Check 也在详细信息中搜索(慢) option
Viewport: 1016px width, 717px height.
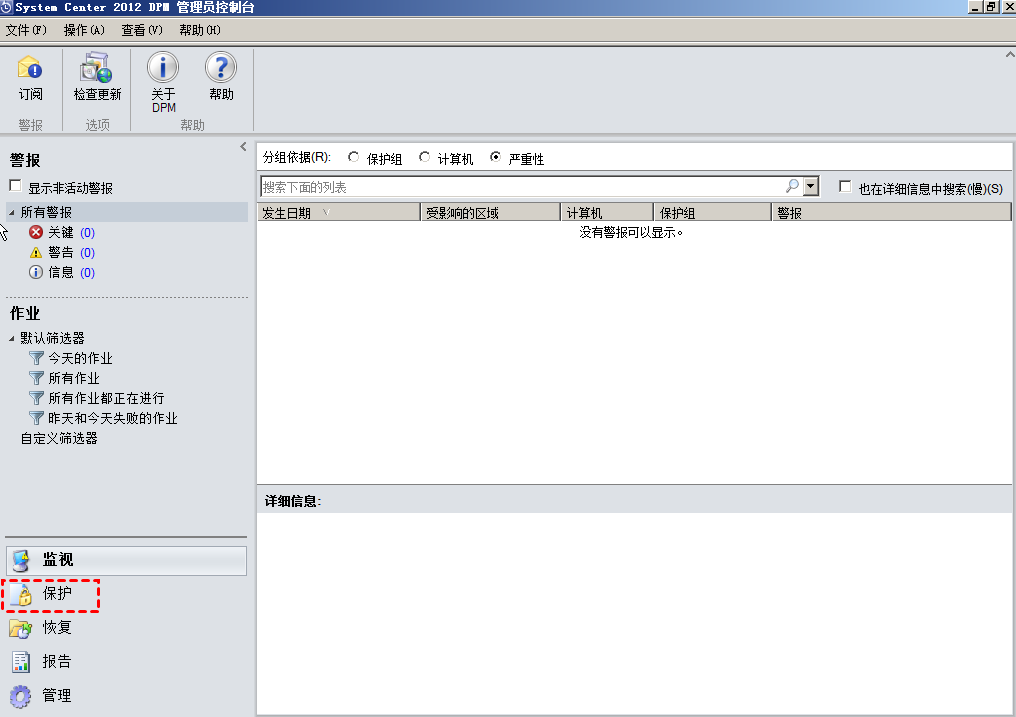(843, 187)
